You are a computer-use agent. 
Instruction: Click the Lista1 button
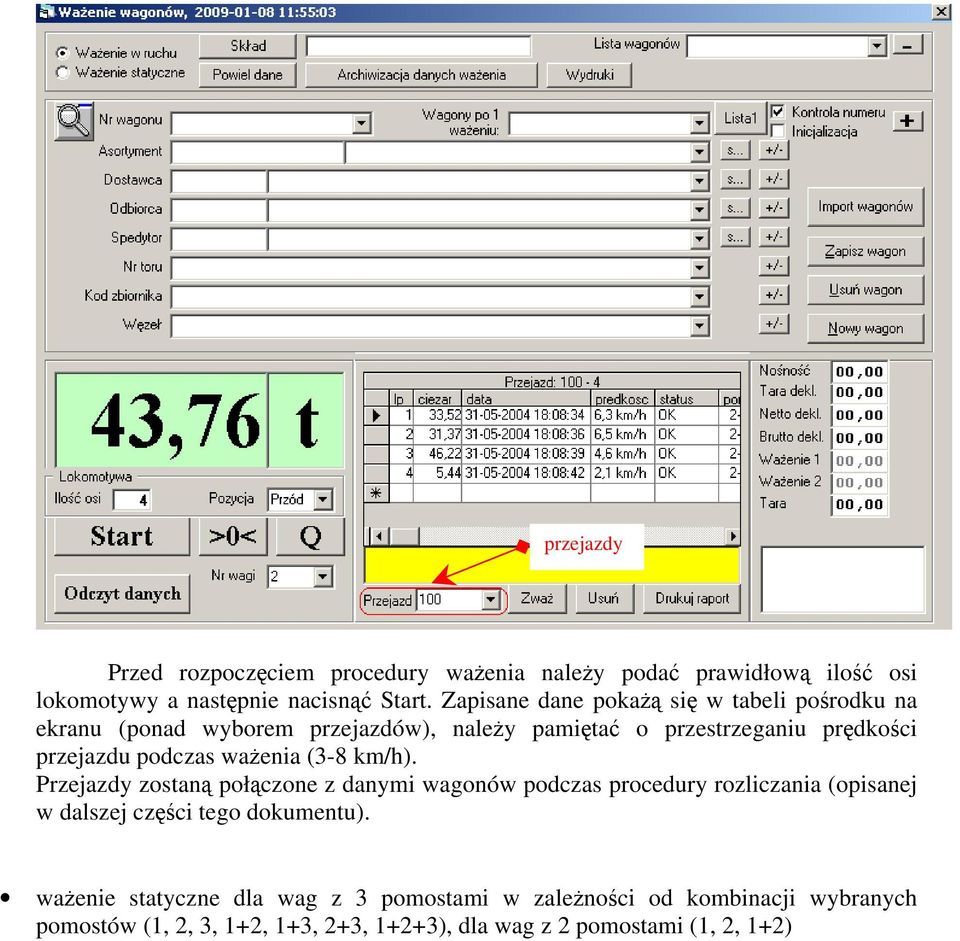click(740, 118)
